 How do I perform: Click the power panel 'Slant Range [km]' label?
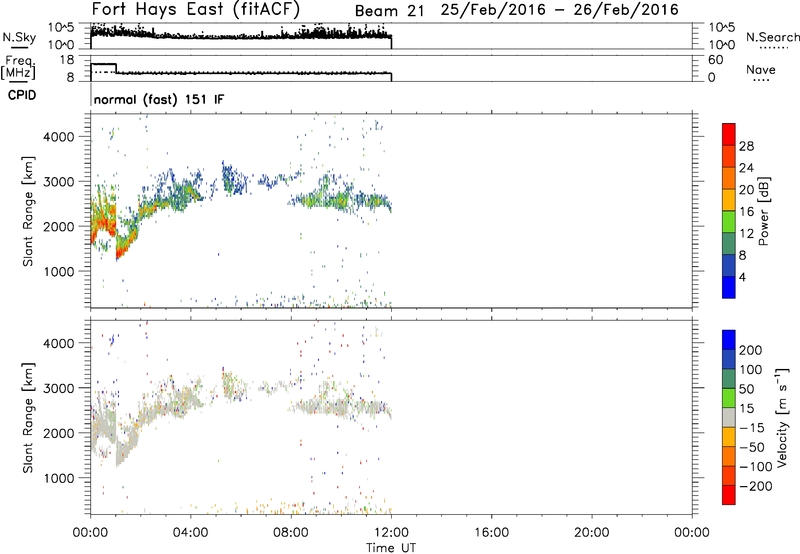coord(28,211)
